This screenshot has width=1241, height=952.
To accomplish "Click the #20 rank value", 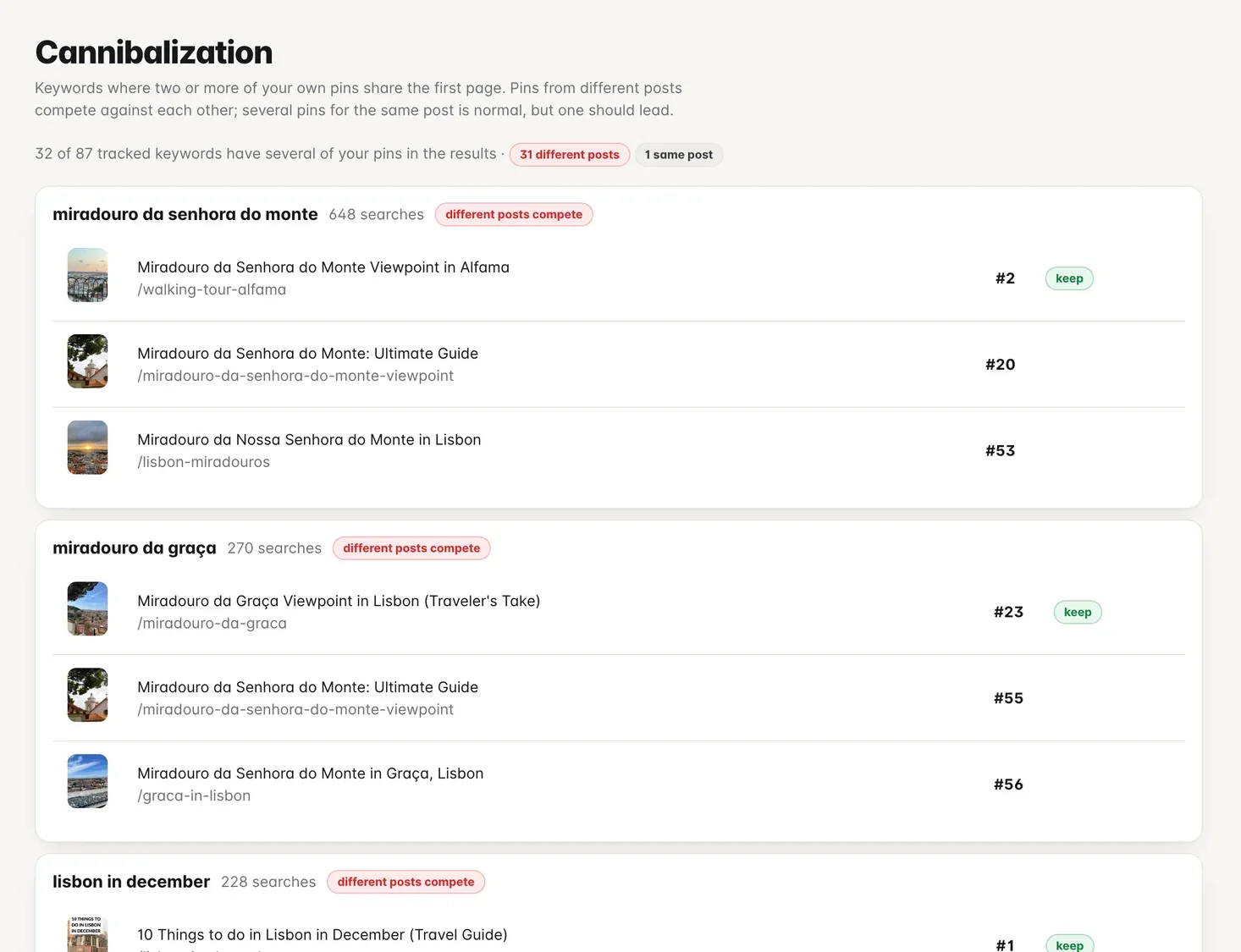I will 1001,365.
